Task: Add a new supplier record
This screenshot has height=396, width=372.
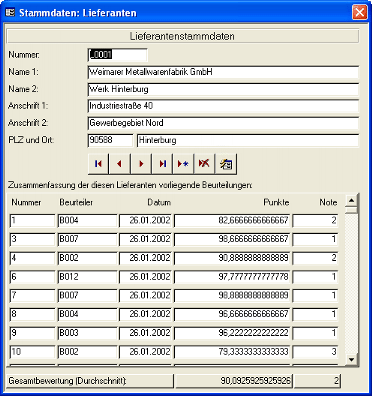Action: (x=183, y=164)
